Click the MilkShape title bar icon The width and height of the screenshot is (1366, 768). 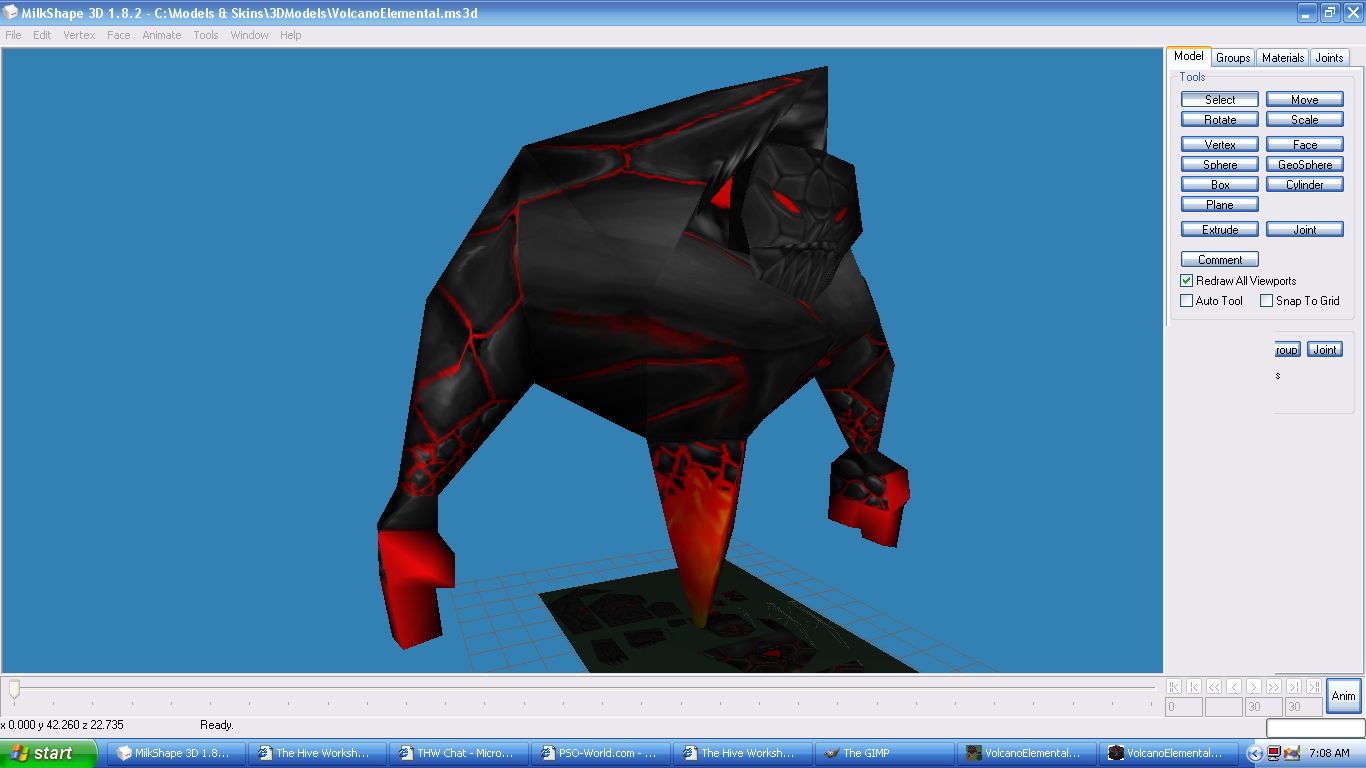11,13
